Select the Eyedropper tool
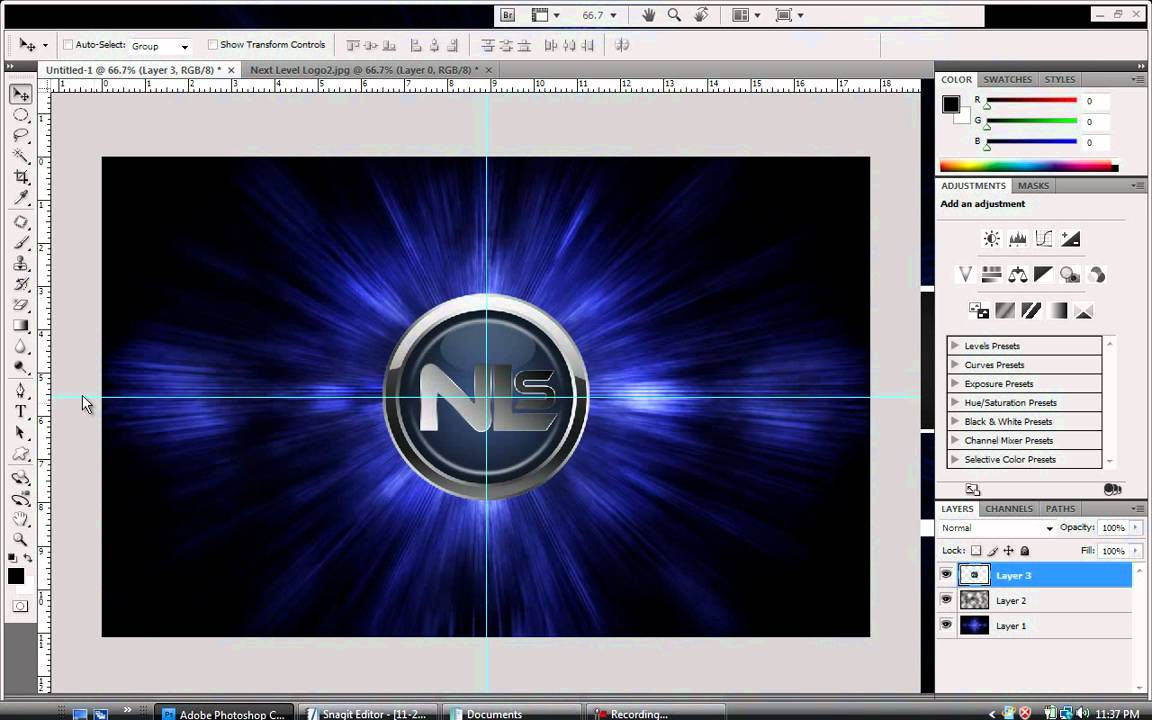 coord(21,197)
